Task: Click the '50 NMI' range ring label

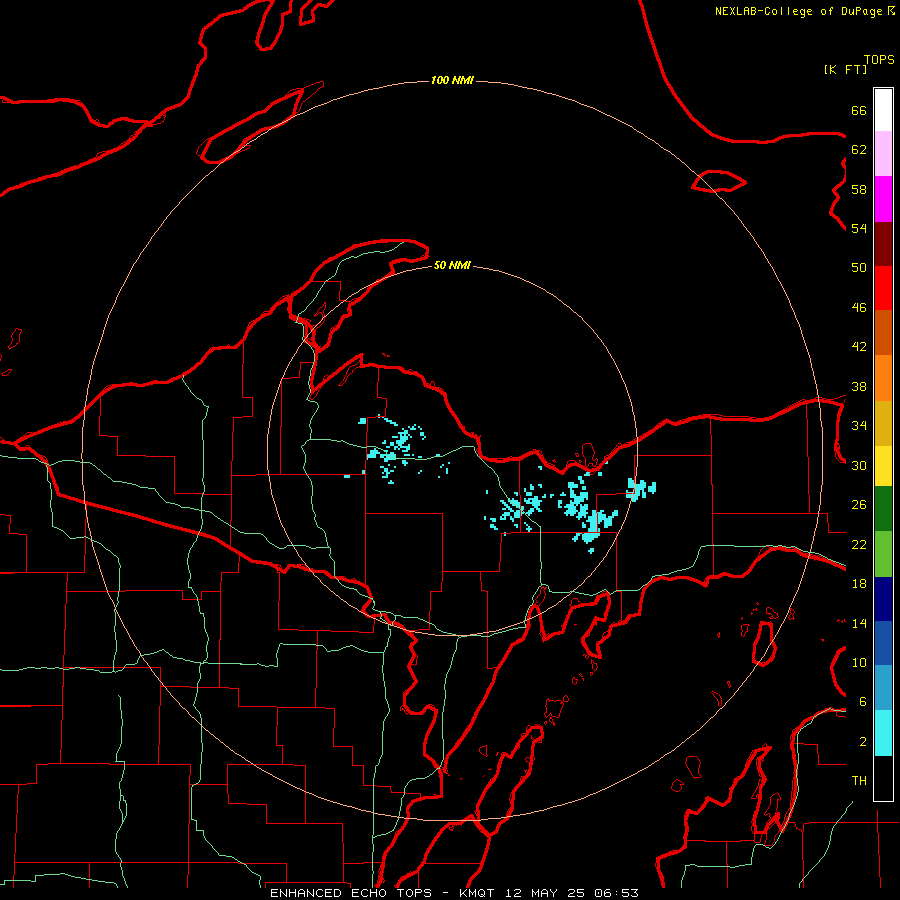Action: (452, 265)
